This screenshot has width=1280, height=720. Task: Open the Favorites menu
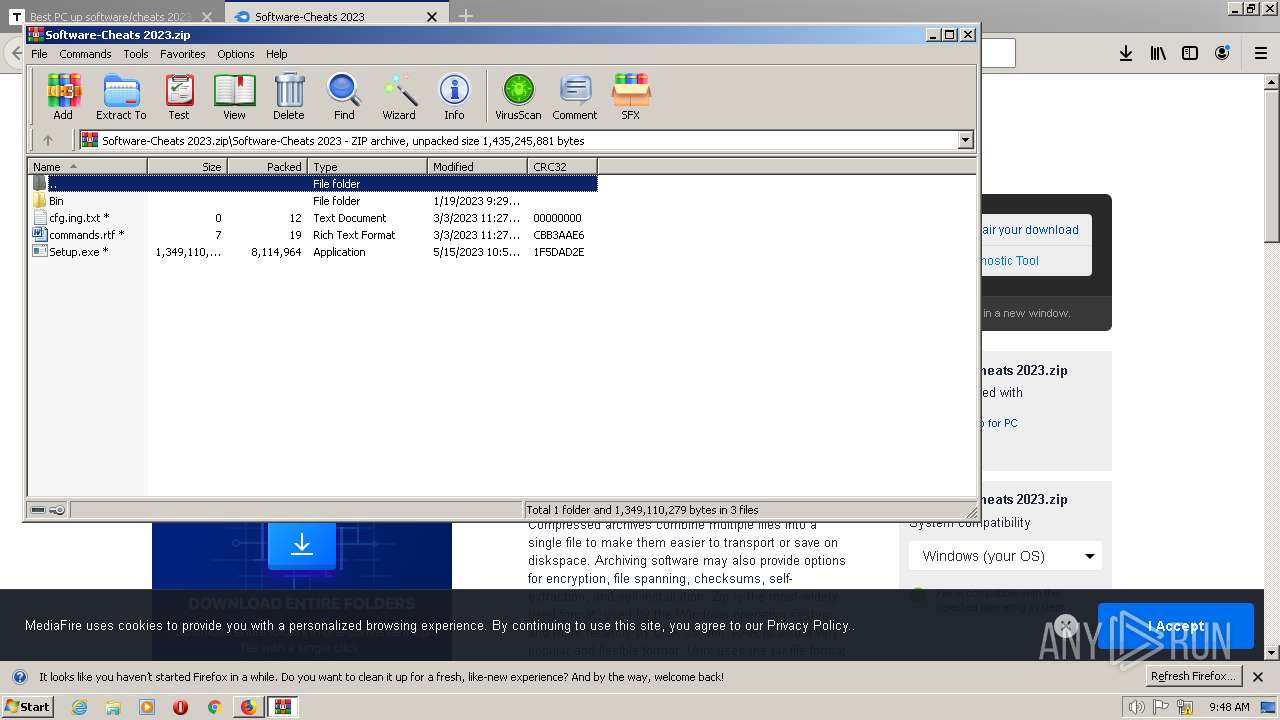pos(183,54)
